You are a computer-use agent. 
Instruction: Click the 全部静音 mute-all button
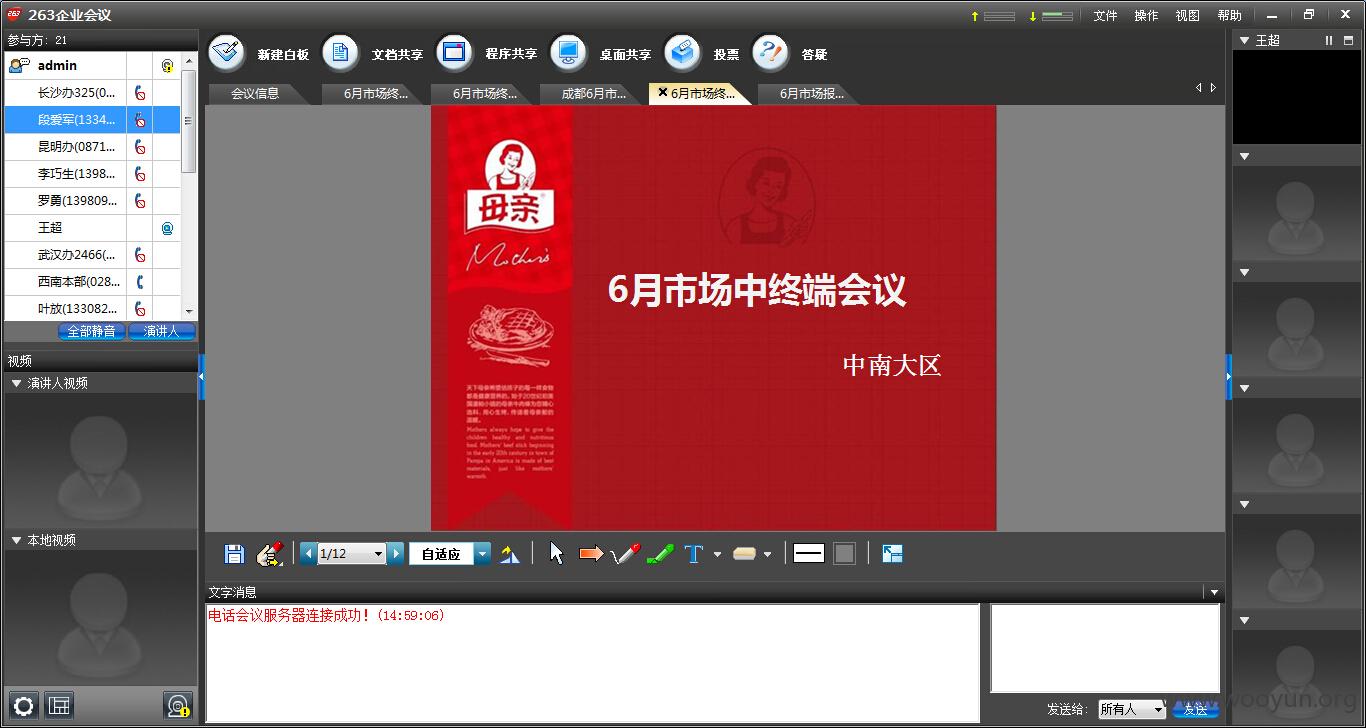tap(91, 332)
